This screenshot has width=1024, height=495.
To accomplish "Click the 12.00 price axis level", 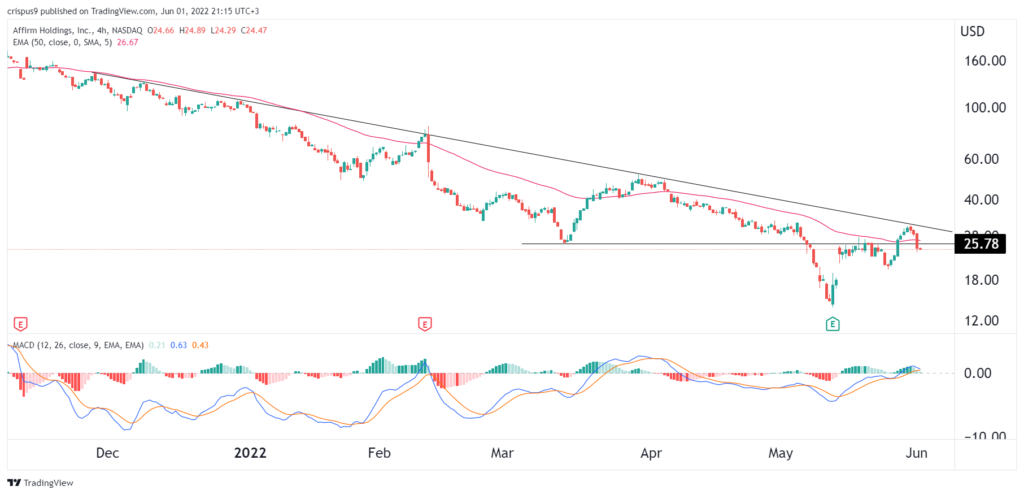I will [981, 320].
